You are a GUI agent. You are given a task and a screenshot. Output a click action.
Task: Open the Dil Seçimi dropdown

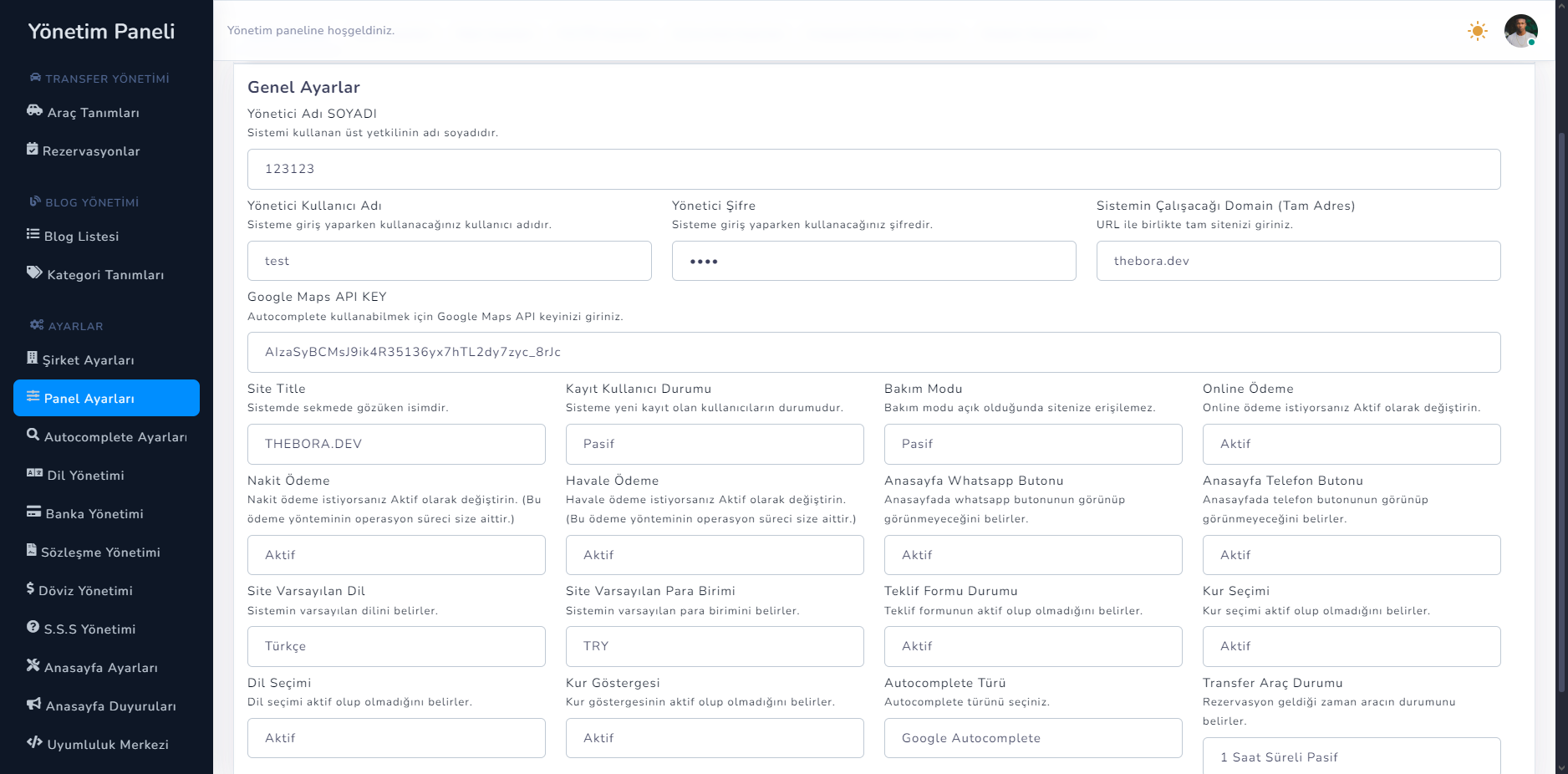click(396, 738)
